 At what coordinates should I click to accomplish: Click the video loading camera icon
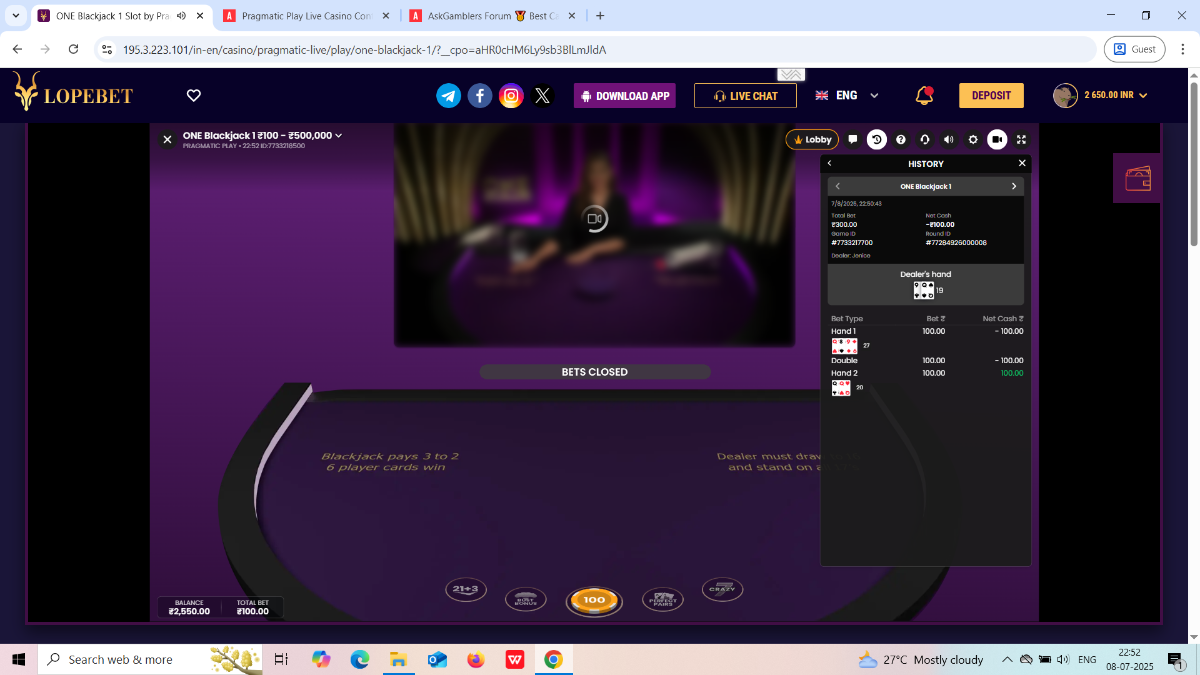[595, 218]
